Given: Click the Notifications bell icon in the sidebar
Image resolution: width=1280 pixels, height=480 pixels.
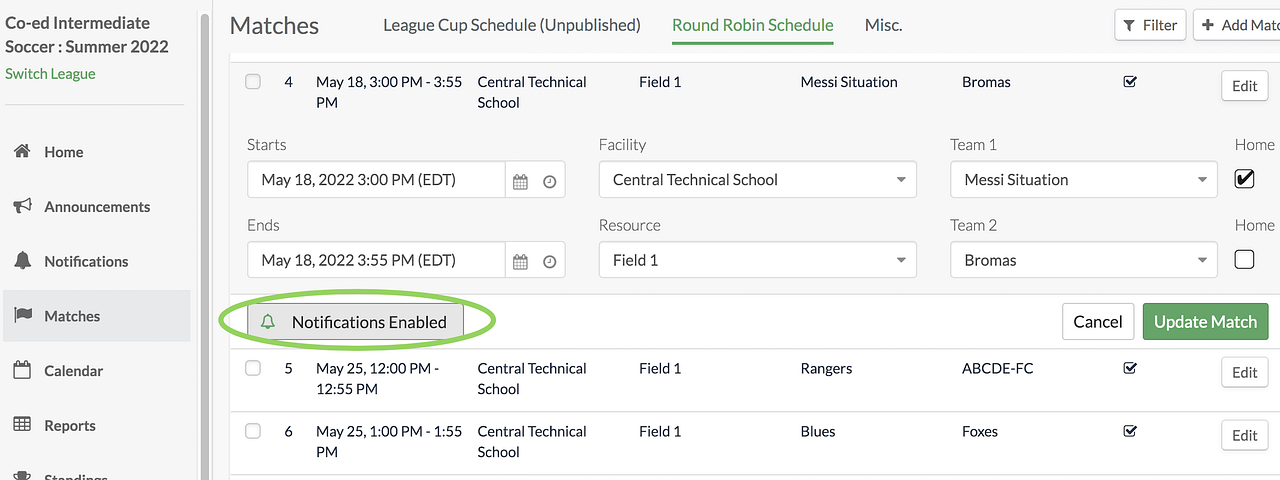Looking at the screenshot, I should pyautogui.click(x=22, y=261).
